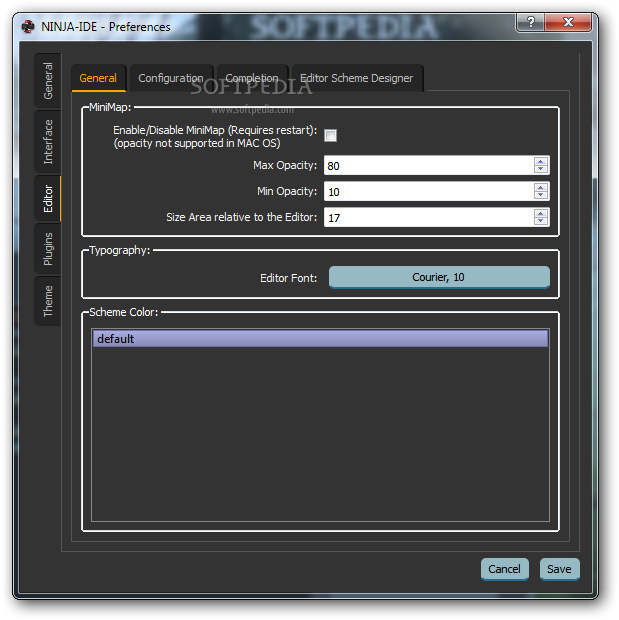Click the Max Opacity label

click(285, 165)
